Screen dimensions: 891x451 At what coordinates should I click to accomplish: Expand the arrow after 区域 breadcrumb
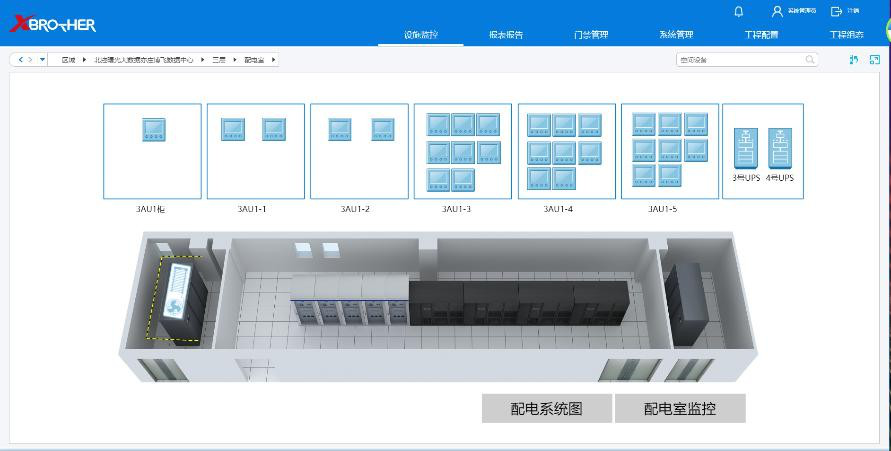coord(84,60)
